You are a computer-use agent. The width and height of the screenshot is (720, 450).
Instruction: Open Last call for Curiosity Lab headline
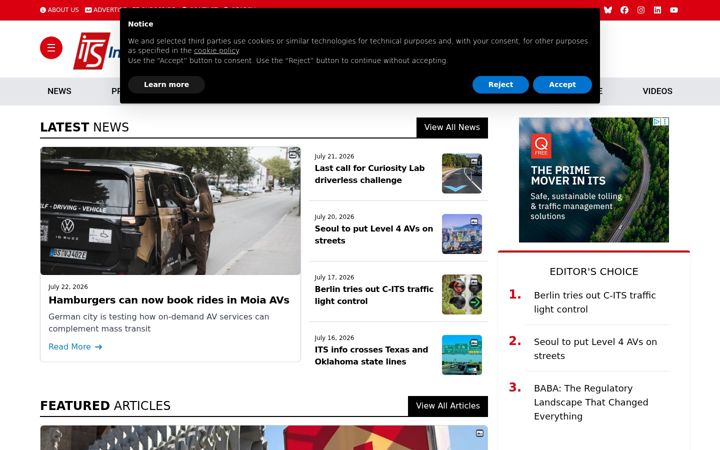(x=370, y=174)
